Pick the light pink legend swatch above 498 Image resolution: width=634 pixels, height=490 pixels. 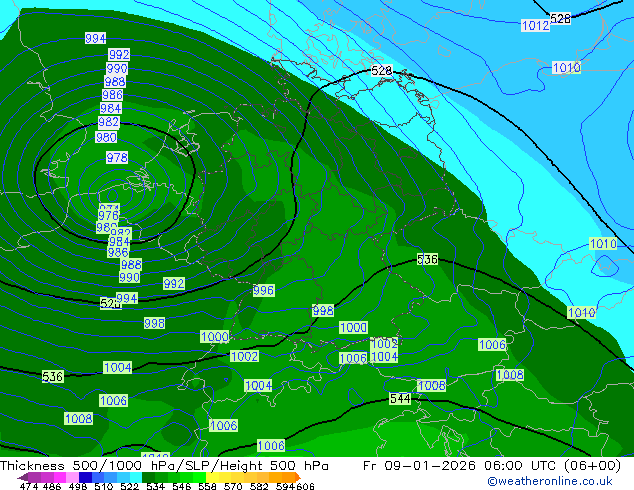pos(72,477)
